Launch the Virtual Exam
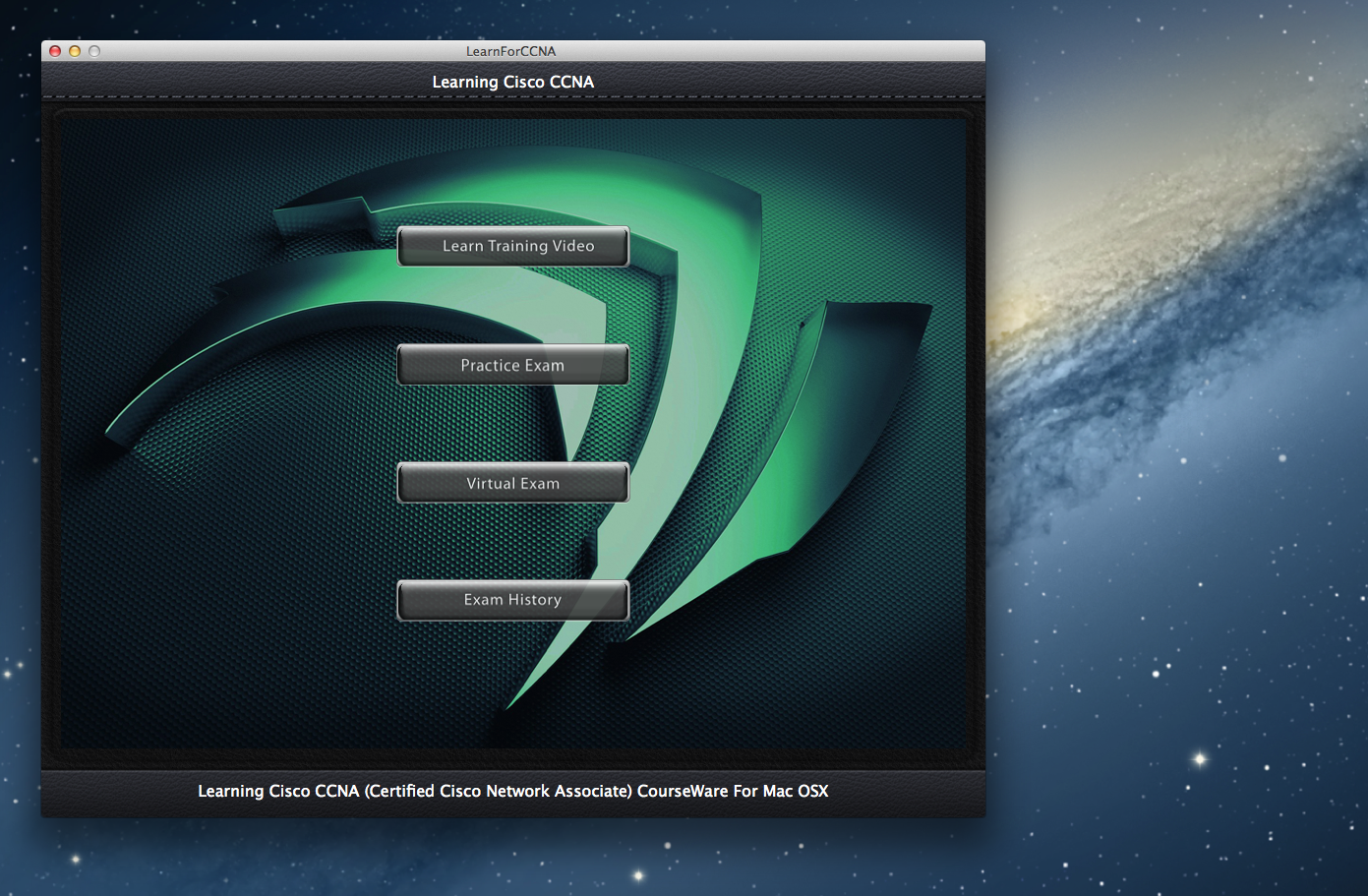1368x896 pixels. click(512, 483)
